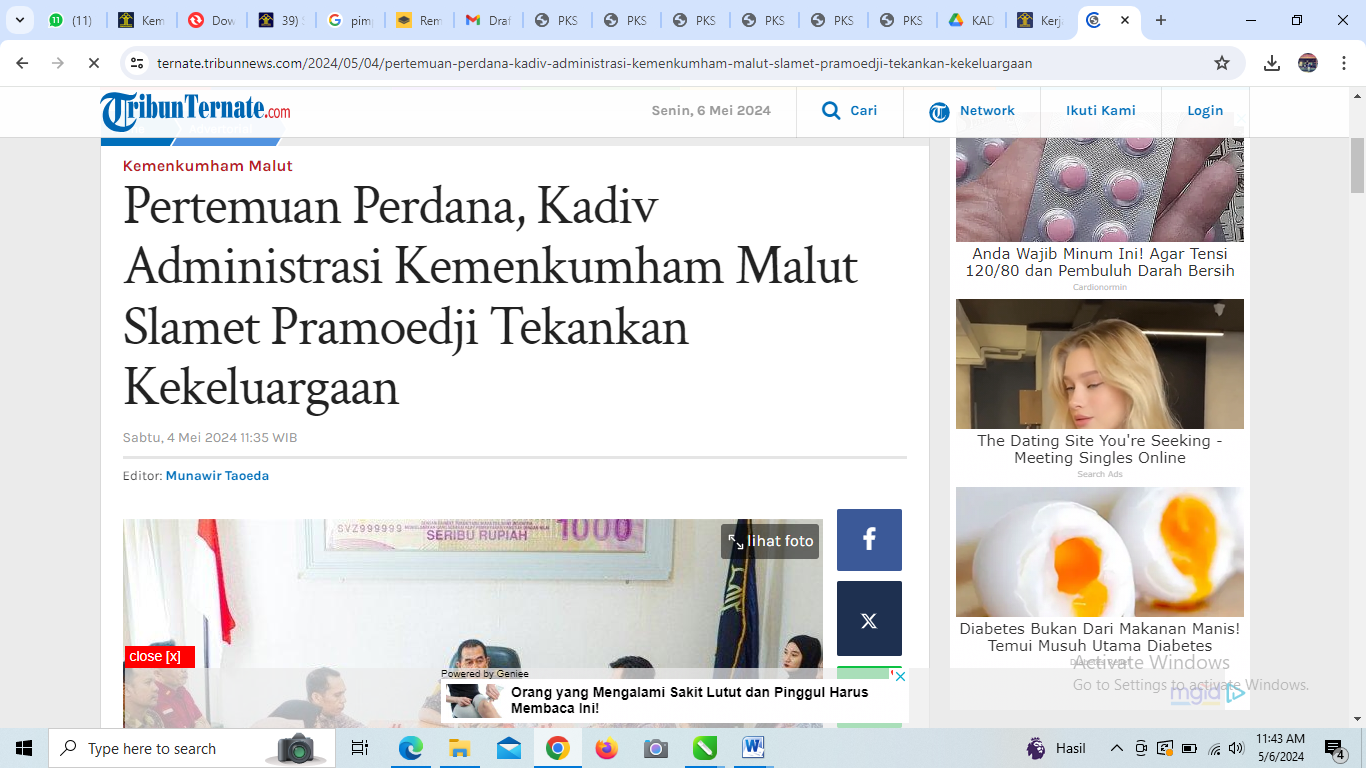Bookmark this page with star icon

pos(1221,63)
